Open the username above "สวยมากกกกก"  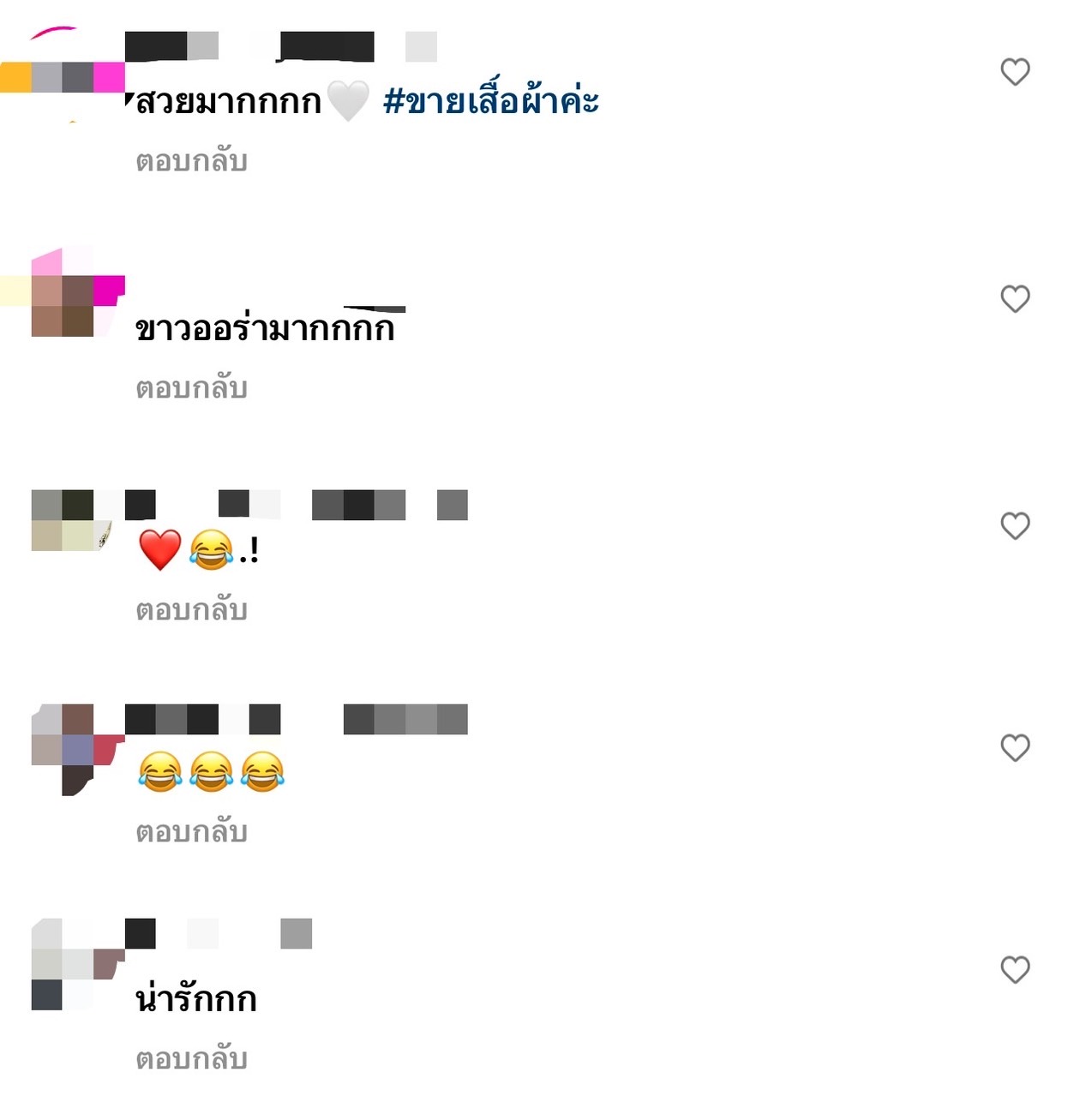point(281,46)
